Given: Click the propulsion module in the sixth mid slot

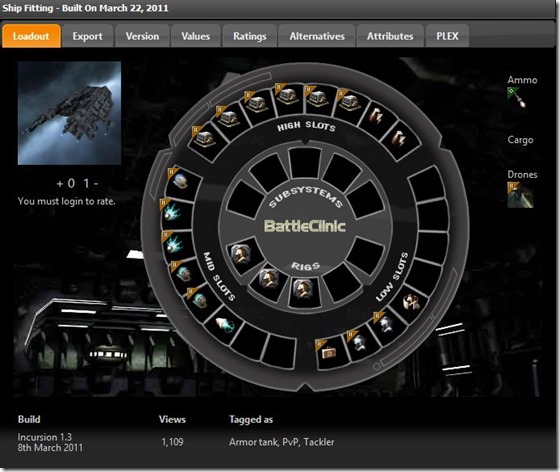Looking at the screenshot, I should click(225, 325).
